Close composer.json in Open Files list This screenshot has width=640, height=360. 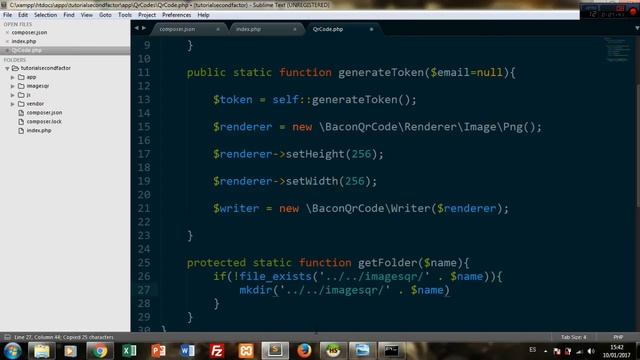pyautogui.click(x=7, y=32)
